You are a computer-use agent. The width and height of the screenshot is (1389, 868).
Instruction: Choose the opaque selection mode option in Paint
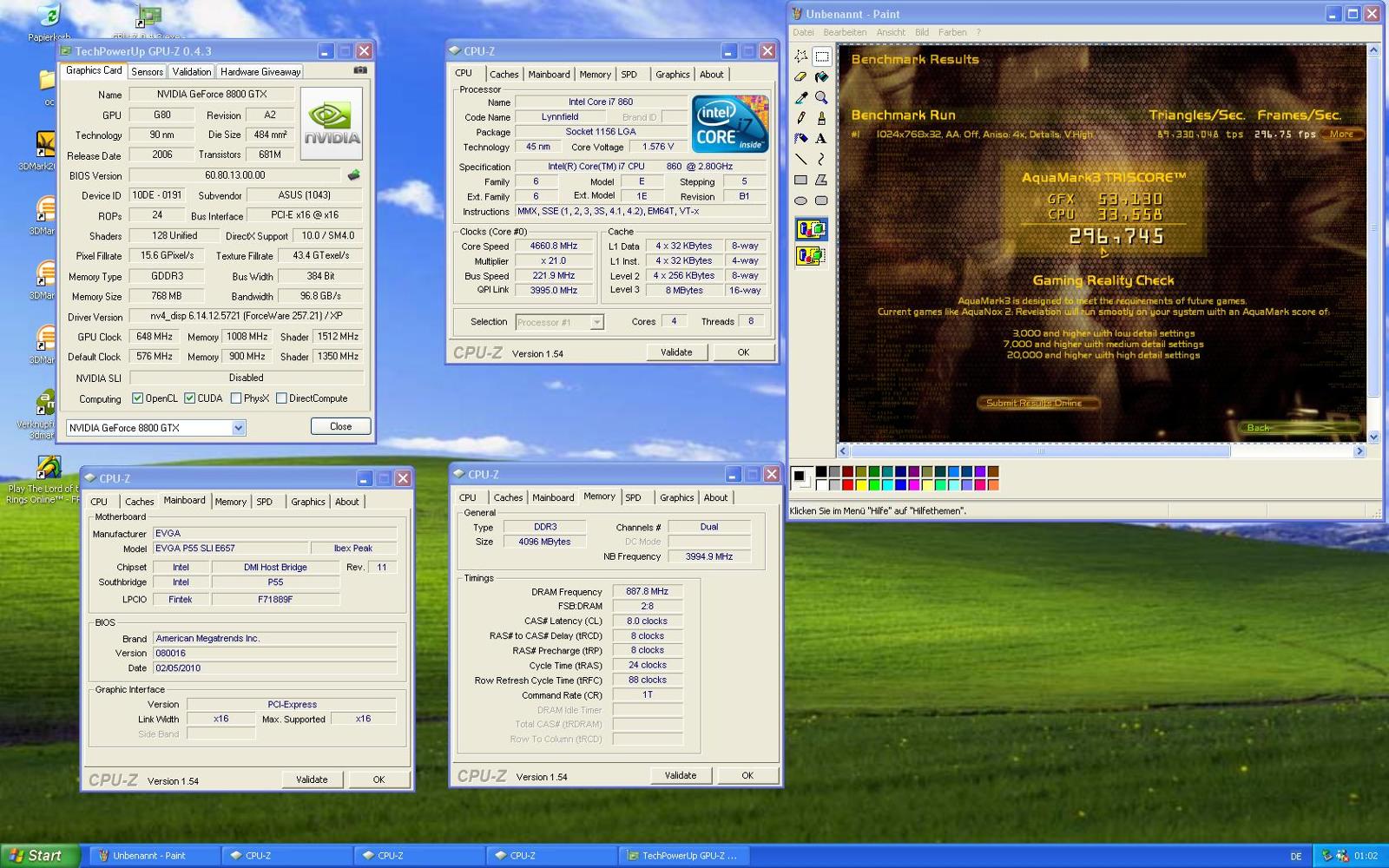[811, 229]
